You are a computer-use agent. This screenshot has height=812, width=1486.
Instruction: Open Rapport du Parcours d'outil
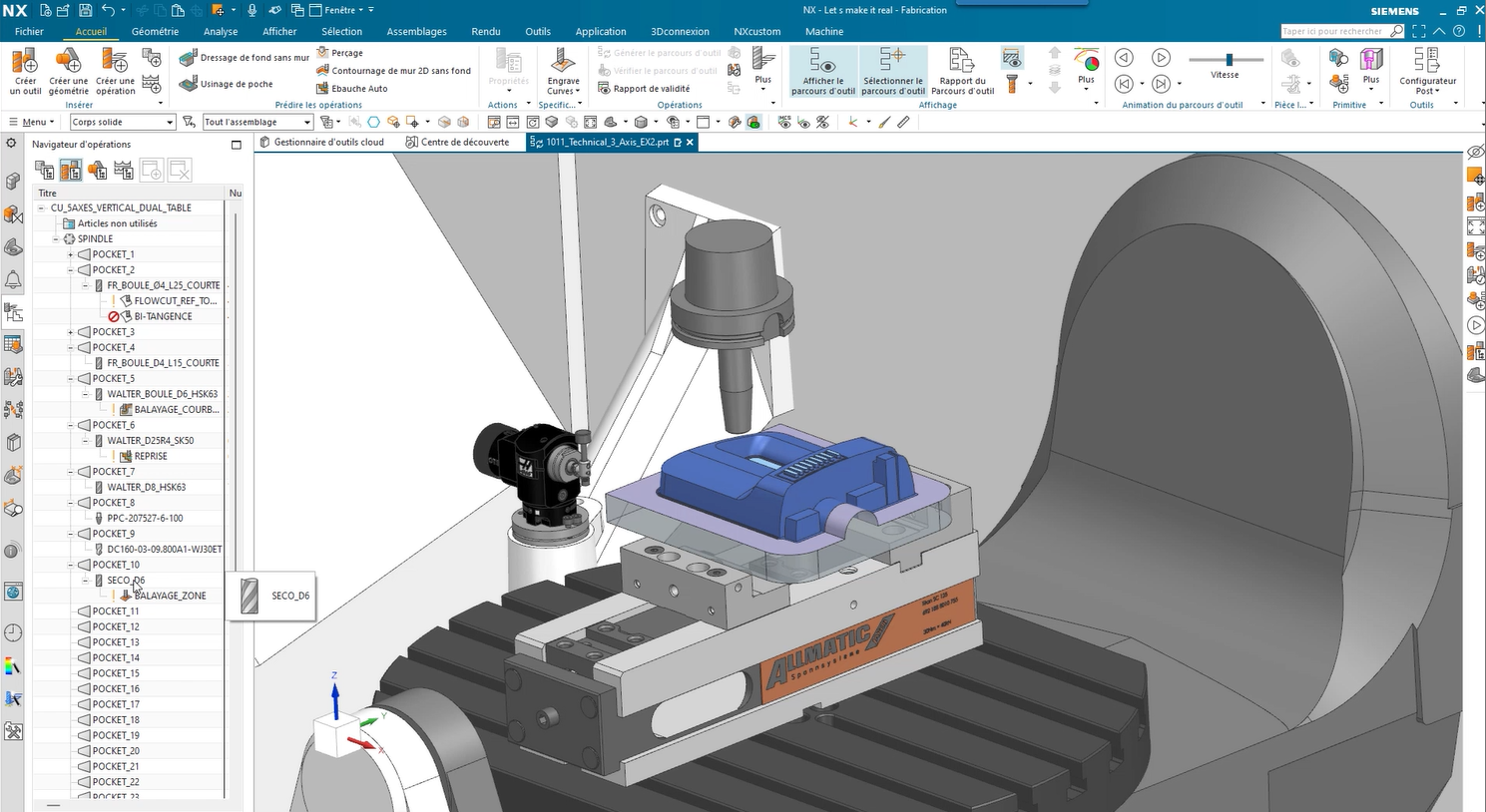coord(962,72)
